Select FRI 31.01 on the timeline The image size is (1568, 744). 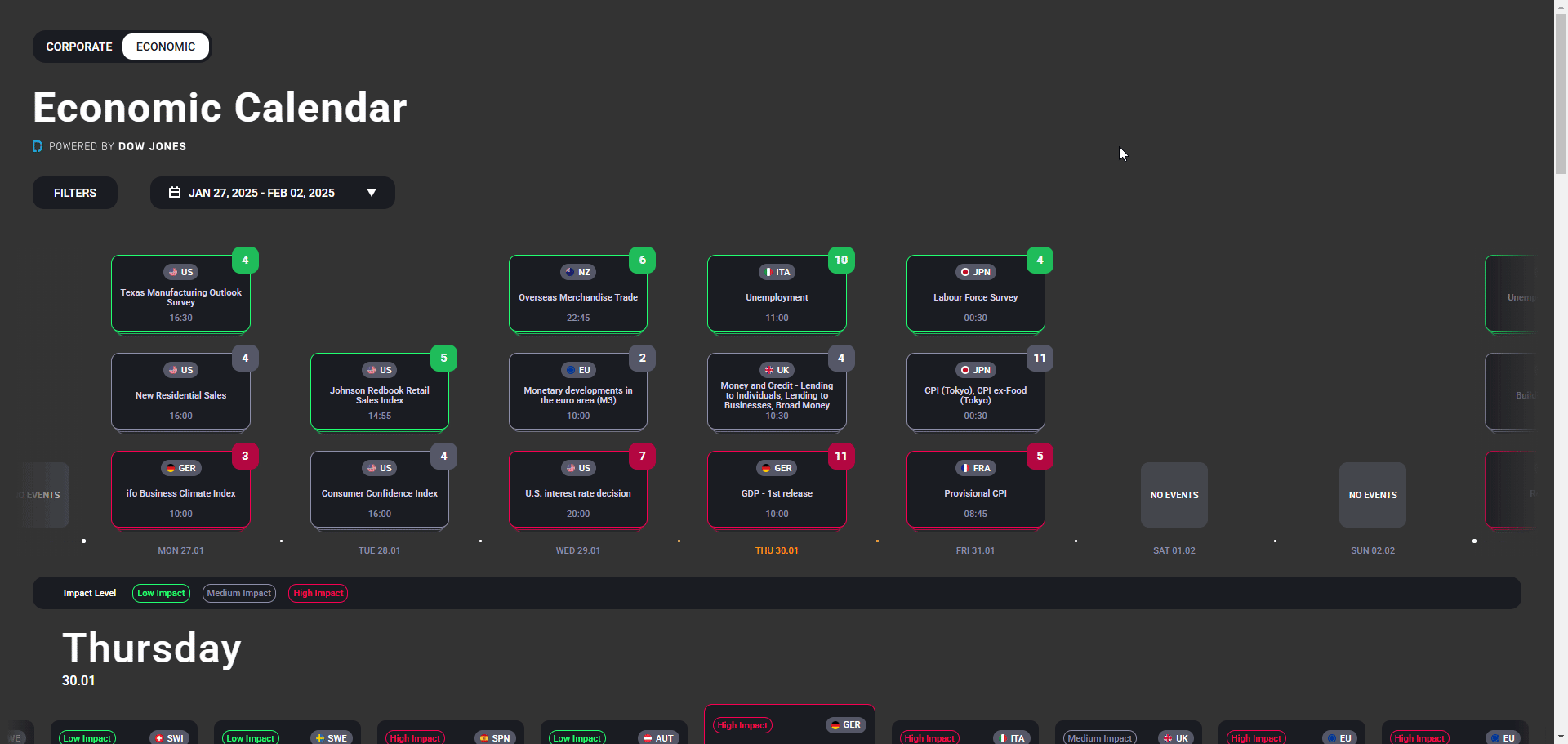coord(975,550)
